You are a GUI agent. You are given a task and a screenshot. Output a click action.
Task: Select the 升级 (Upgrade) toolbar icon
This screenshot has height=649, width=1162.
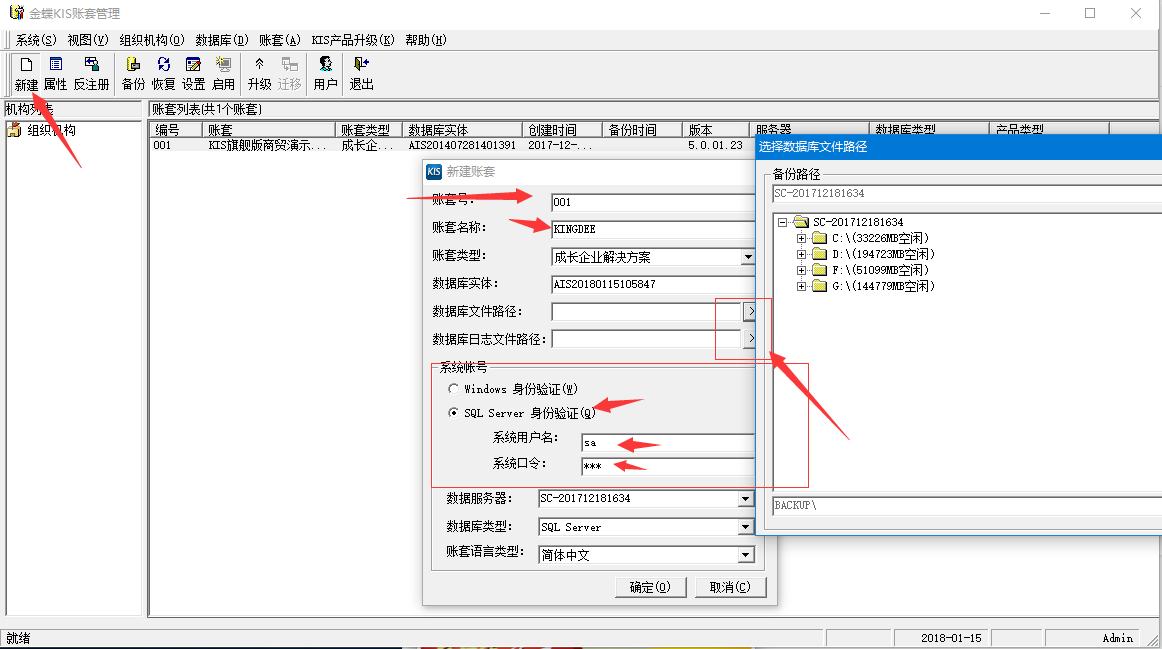tap(261, 70)
